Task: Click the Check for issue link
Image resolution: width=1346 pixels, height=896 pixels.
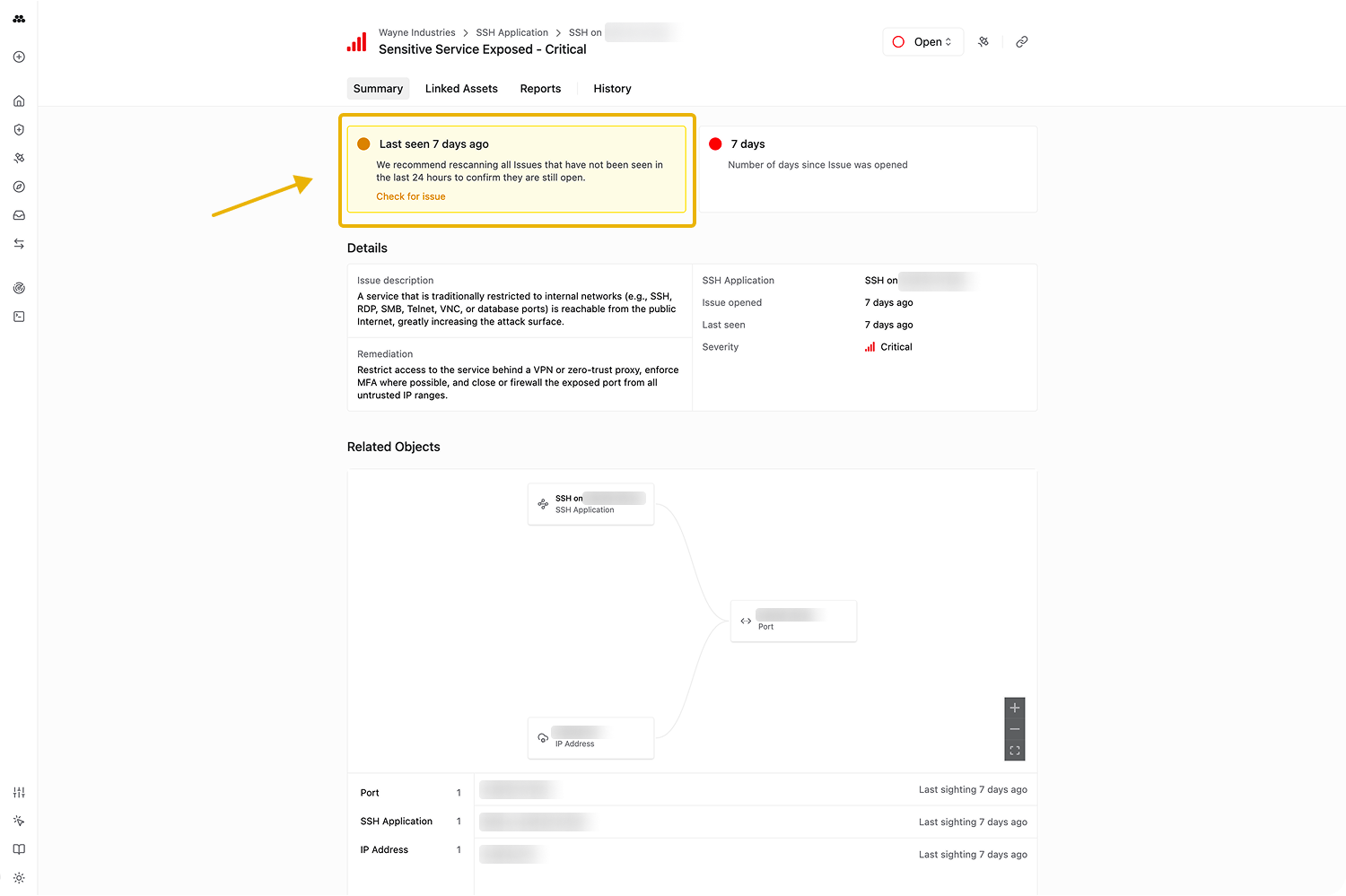Action: [411, 196]
